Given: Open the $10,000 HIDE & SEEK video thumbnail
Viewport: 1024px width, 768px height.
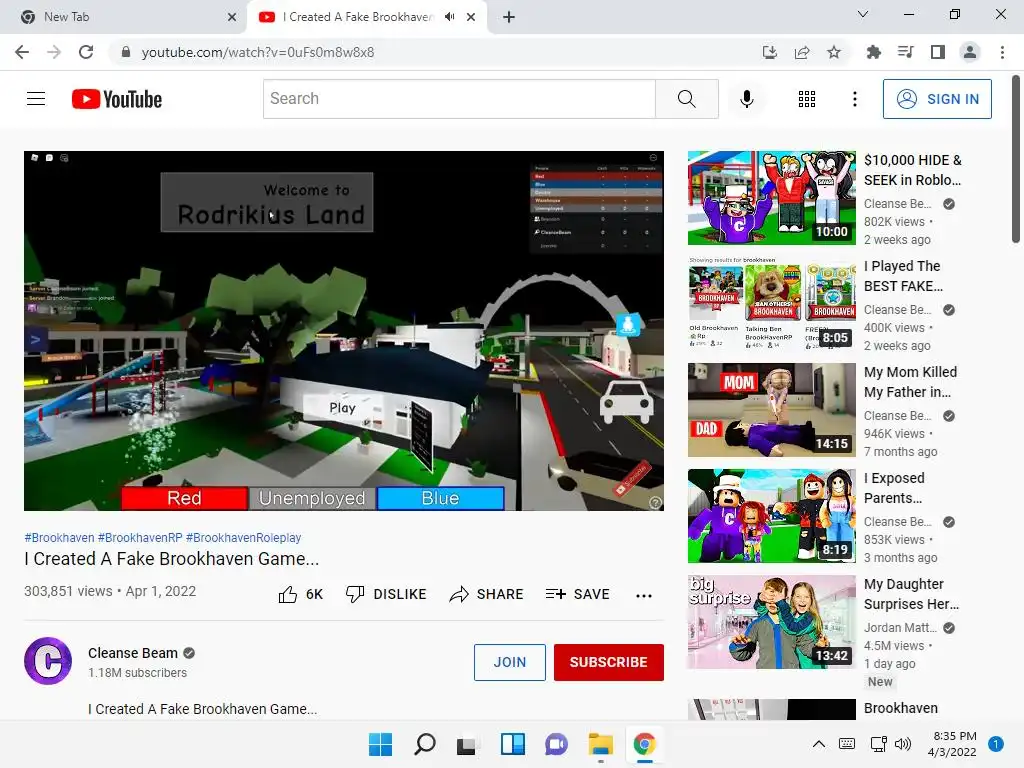Looking at the screenshot, I should click(x=771, y=198).
